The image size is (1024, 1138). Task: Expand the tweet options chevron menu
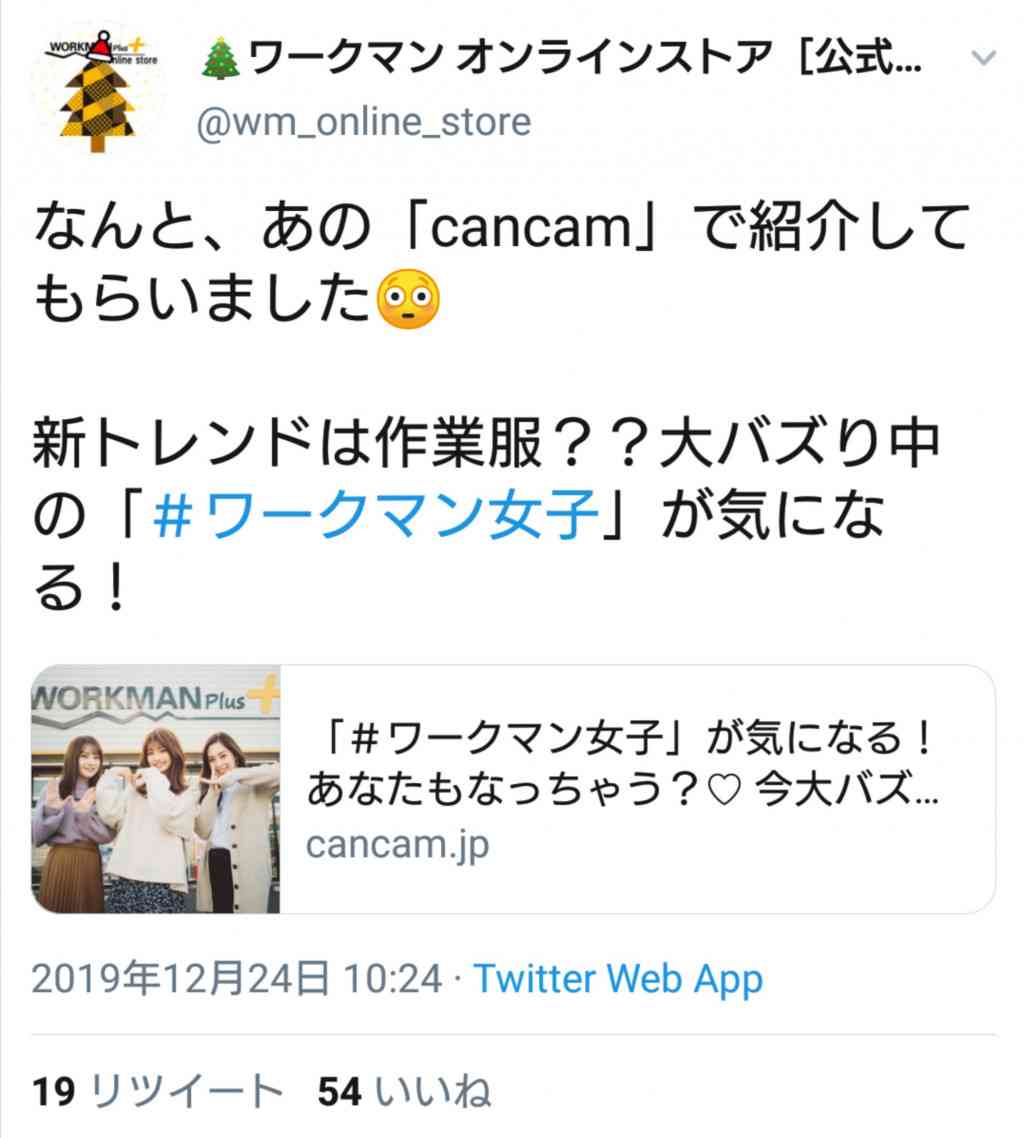point(983,57)
